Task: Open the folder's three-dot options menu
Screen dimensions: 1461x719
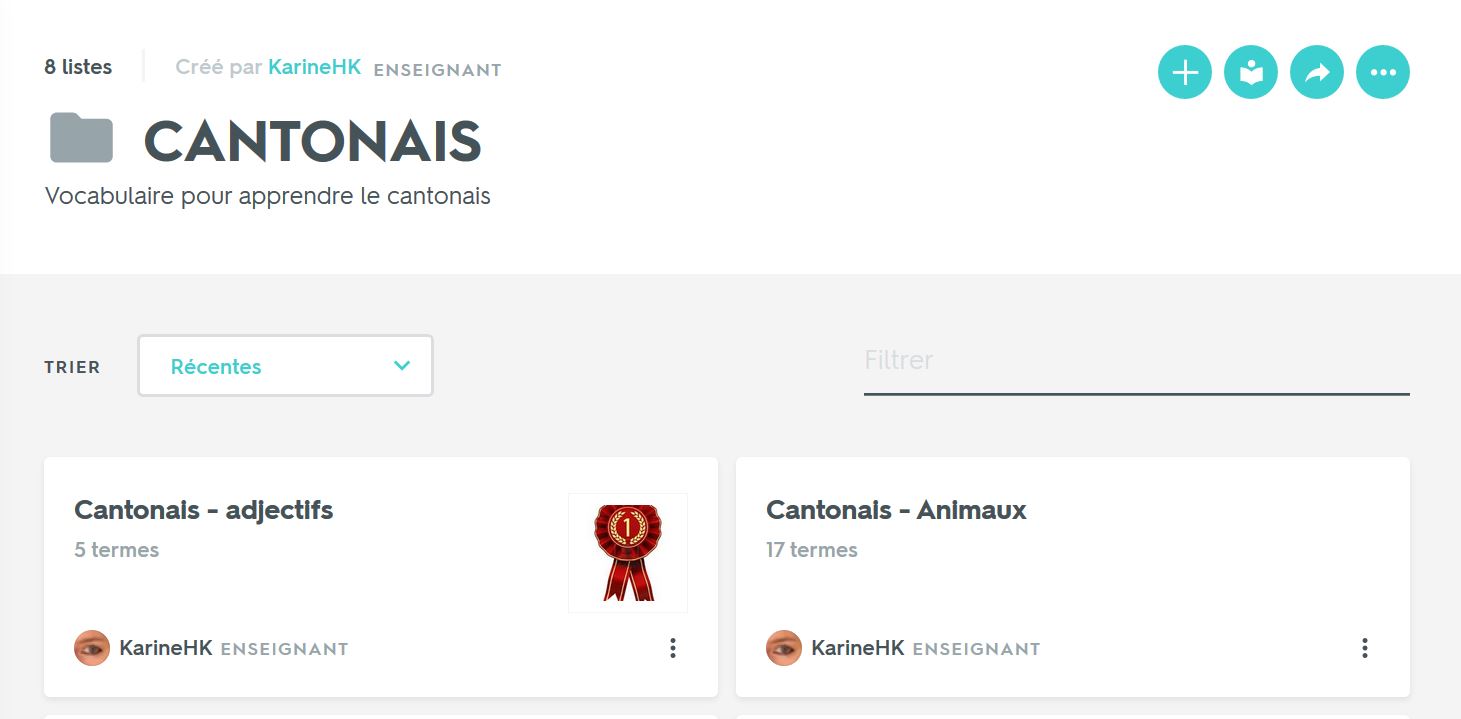Action: tap(1383, 72)
